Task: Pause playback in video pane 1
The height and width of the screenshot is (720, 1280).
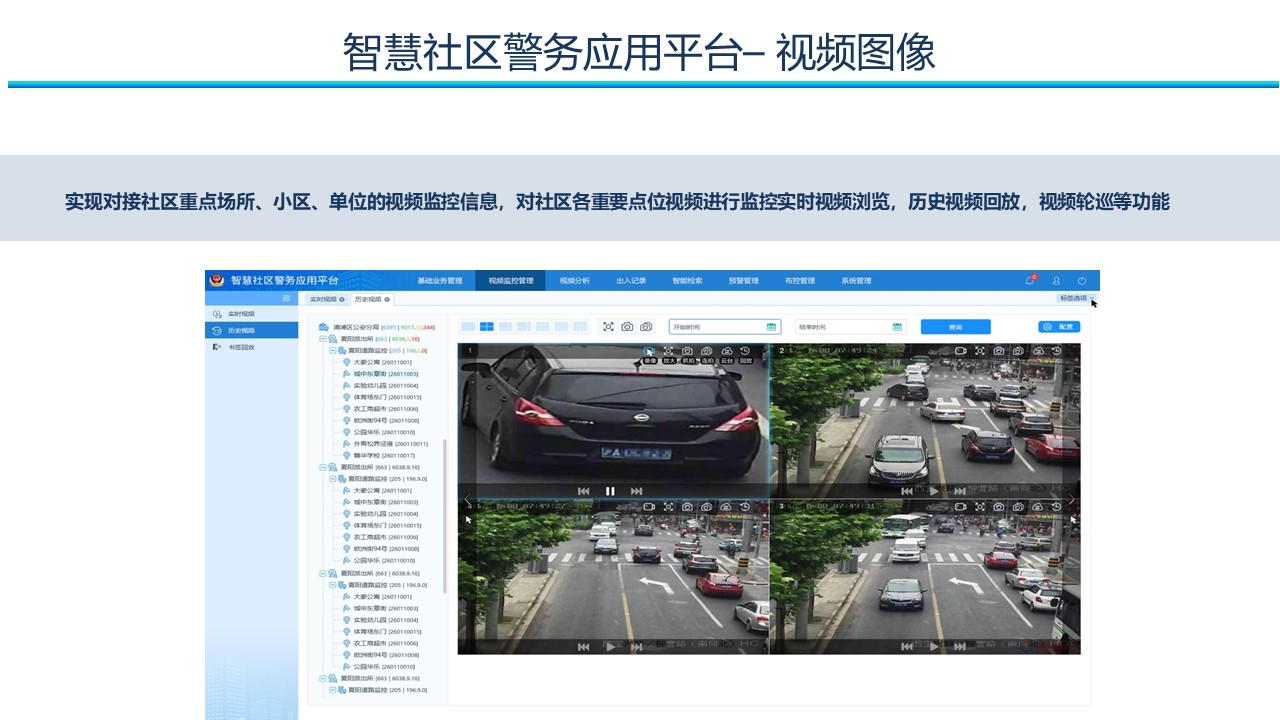Action: [610, 491]
